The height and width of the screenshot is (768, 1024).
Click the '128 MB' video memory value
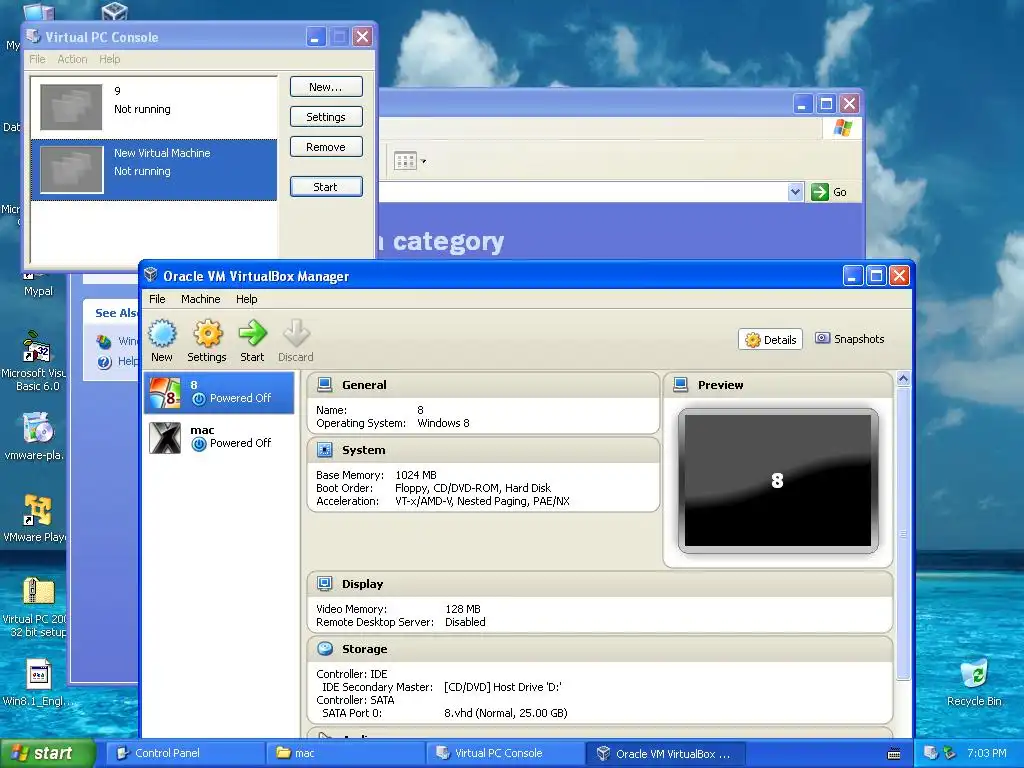[x=463, y=609]
